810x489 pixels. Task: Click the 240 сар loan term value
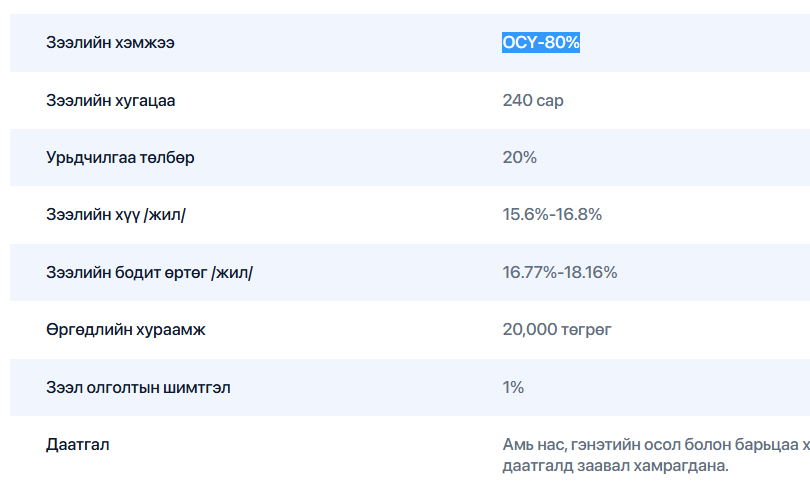pyautogui.click(x=533, y=100)
